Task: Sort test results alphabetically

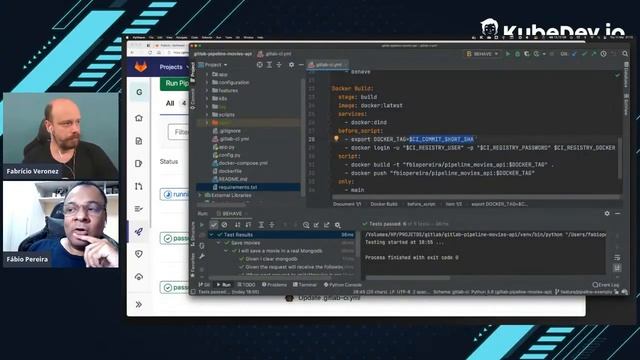Action: pyautogui.click(x=237, y=225)
